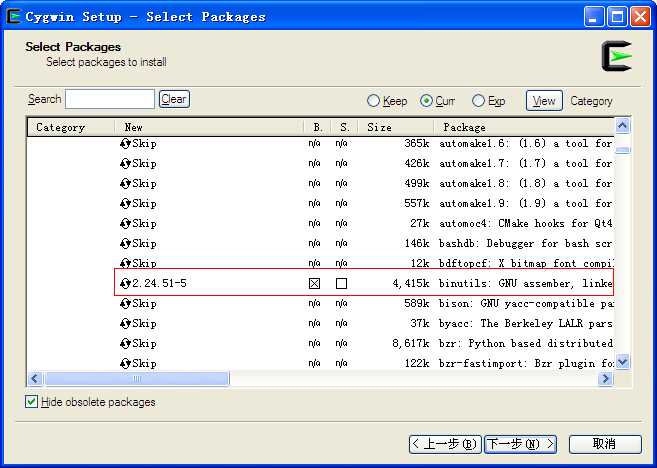Click into the Search input field
Screen dimensions: 657x468
click(110, 99)
